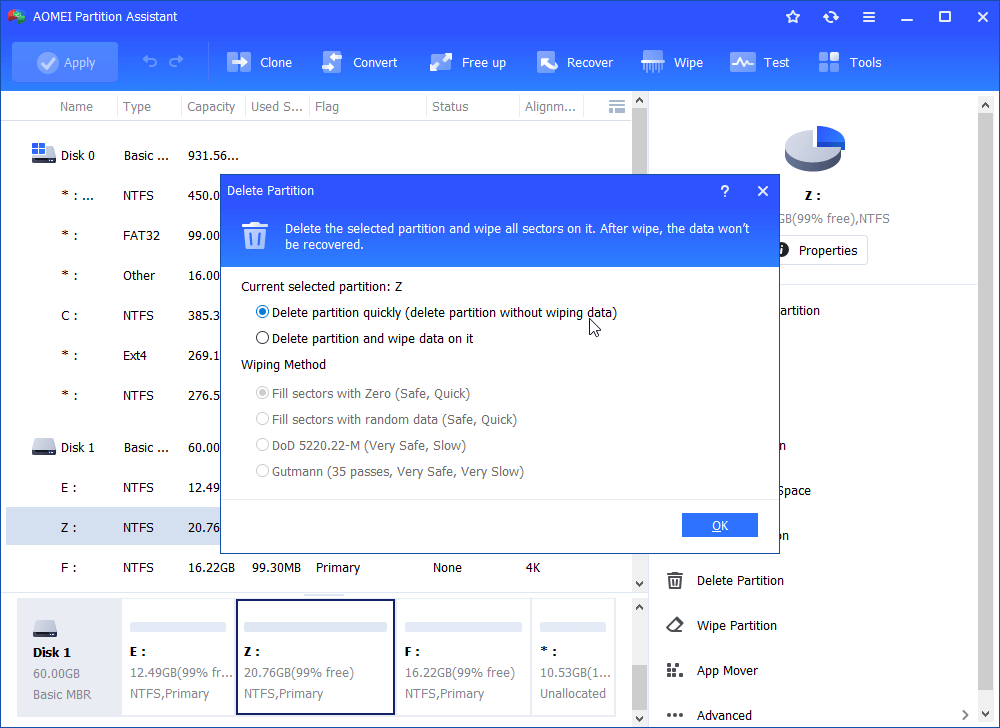Click Delete Partition in the side panel
This screenshot has width=1000, height=728.
click(724, 581)
